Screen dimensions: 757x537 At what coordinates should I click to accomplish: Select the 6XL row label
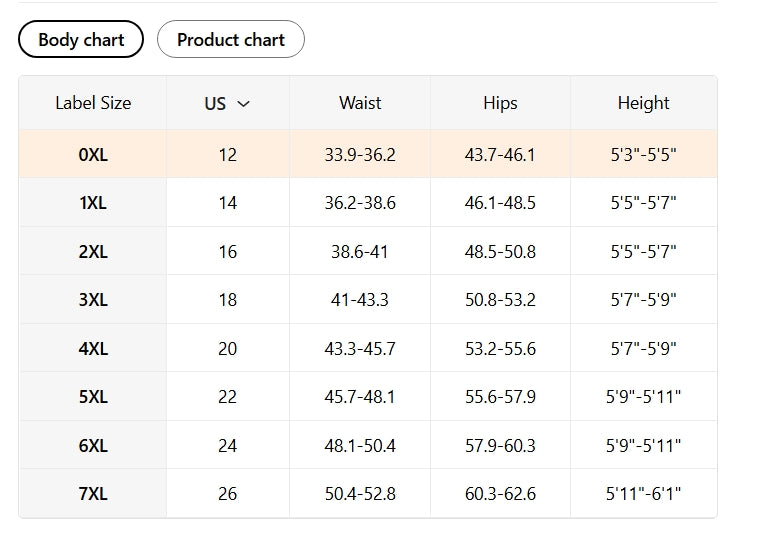pyautogui.click(x=93, y=446)
